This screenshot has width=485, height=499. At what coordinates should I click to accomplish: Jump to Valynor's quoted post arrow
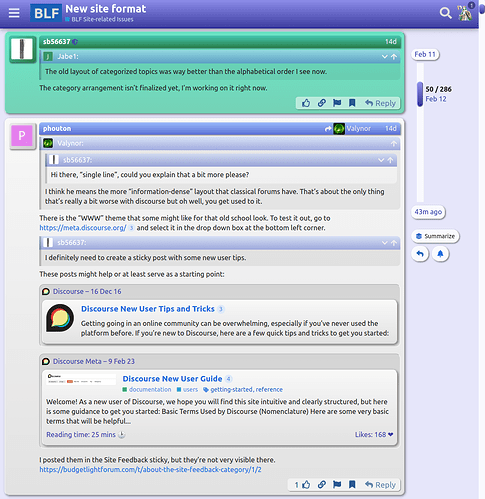(x=394, y=144)
